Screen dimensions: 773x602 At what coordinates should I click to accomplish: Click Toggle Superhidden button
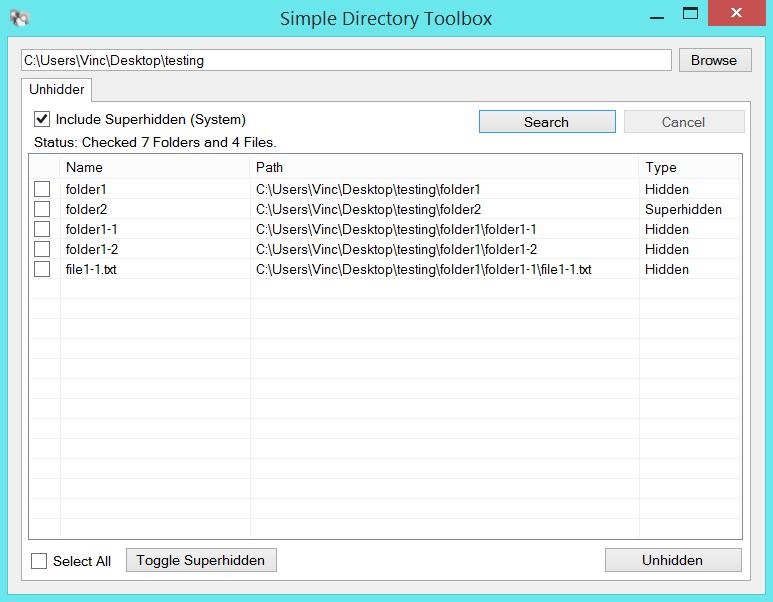[201, 561]
